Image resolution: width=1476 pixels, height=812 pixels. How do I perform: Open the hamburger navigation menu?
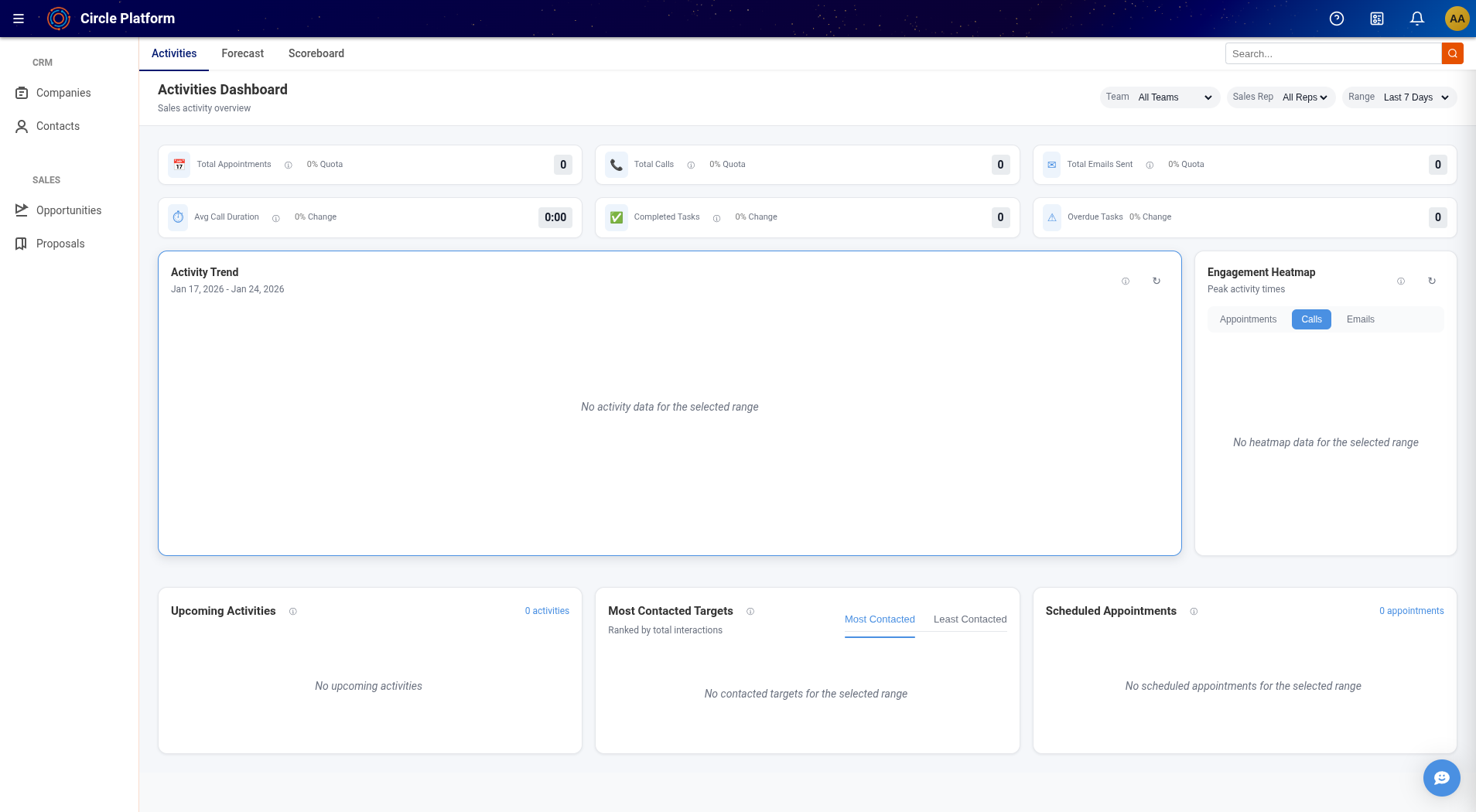click(x=19, y=19)
